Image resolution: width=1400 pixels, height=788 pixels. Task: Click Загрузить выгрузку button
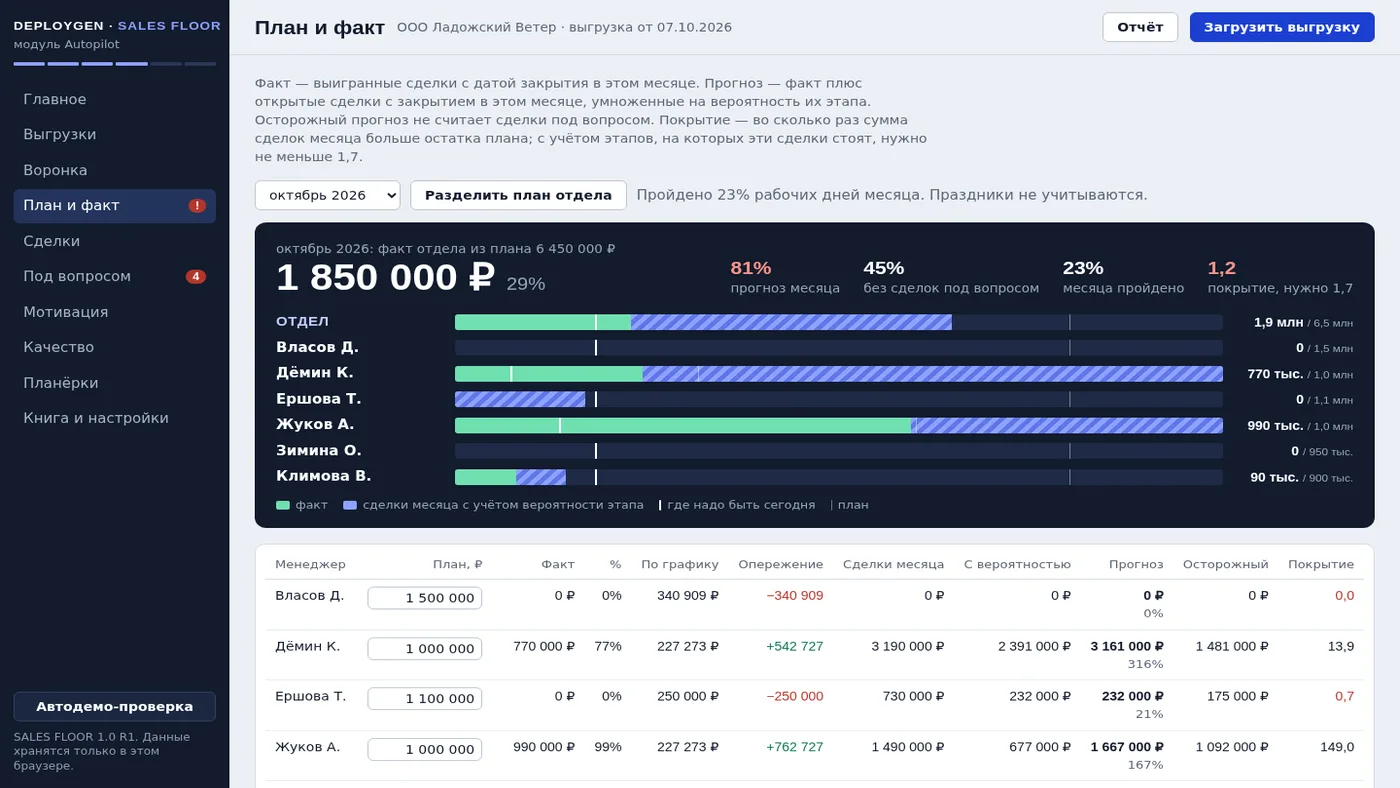(1282, 27)
